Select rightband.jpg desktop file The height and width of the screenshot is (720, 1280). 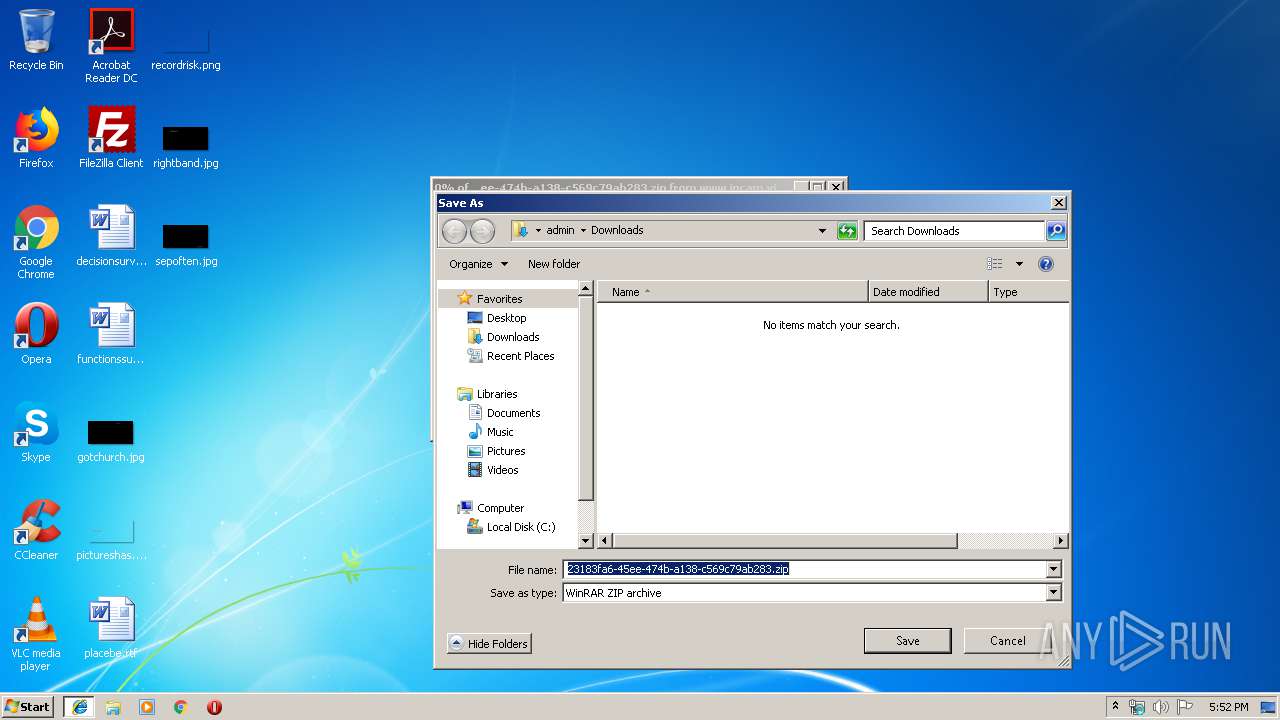click(x=186, y=147)
